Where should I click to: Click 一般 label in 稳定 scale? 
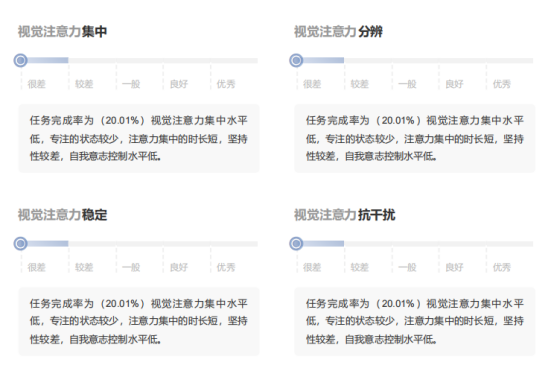pos(131,267)
